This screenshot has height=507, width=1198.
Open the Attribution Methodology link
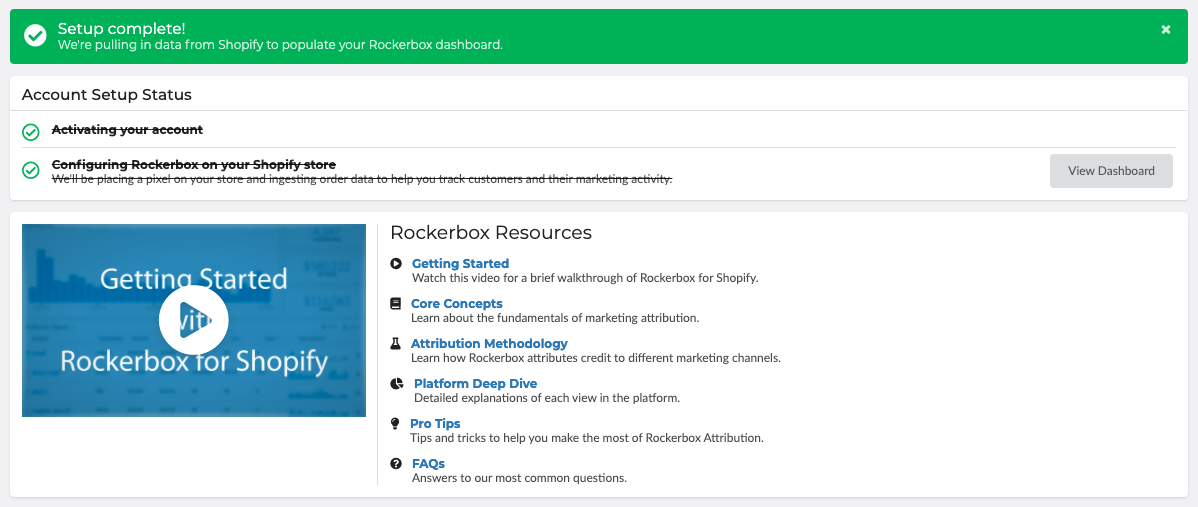[x=489, y=344]
